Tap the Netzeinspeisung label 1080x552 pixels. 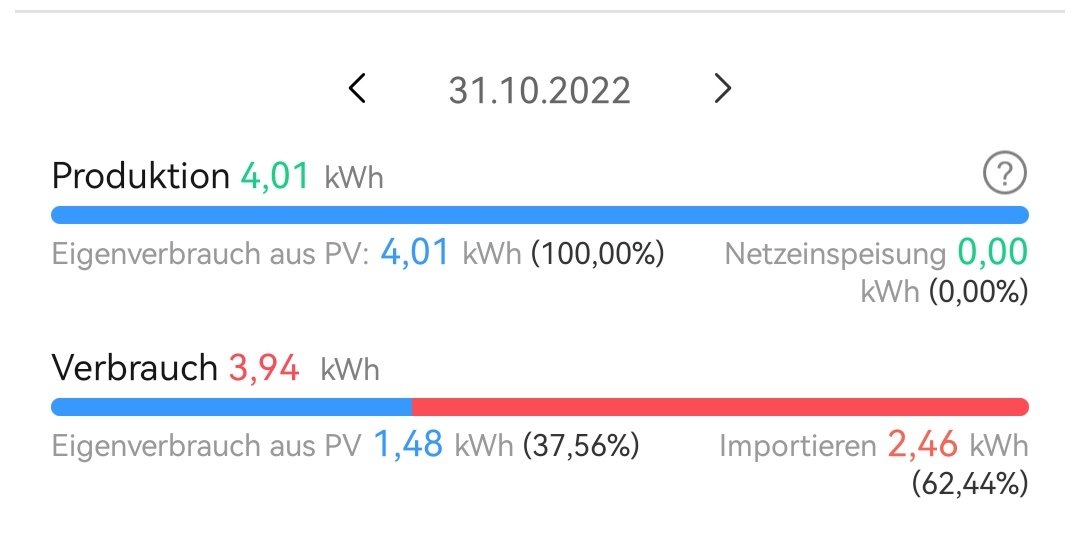tap(835, 254)
